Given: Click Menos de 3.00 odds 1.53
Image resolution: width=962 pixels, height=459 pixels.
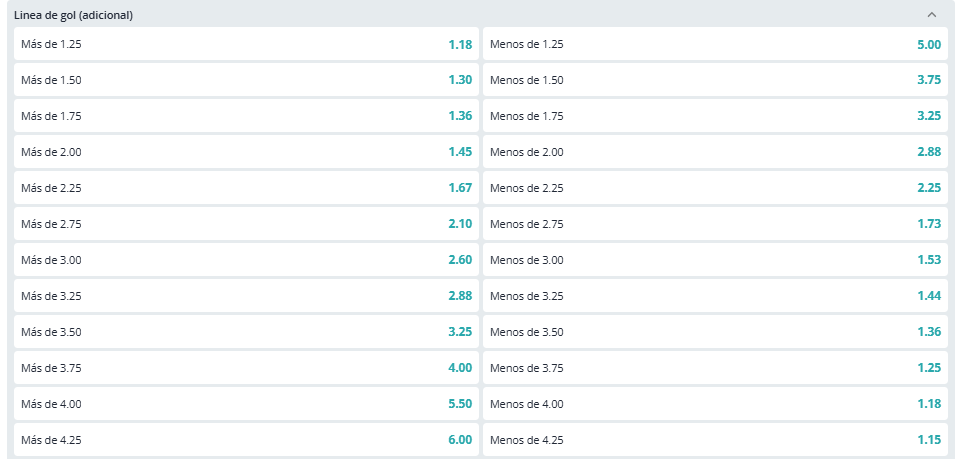Looking at the screenshot, I should [x=715, y=260].
